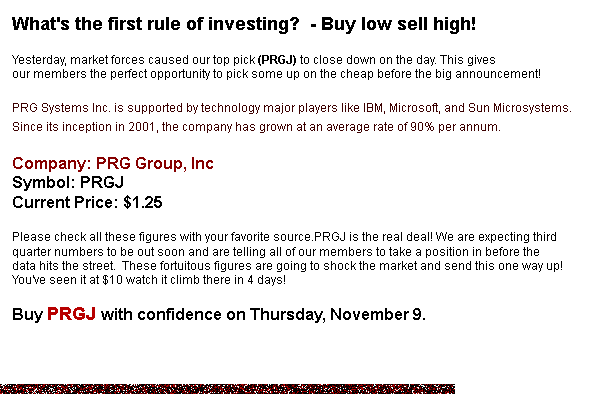
Task: Click the "Current Price: $1.25" line
Action: coord(87,202)
